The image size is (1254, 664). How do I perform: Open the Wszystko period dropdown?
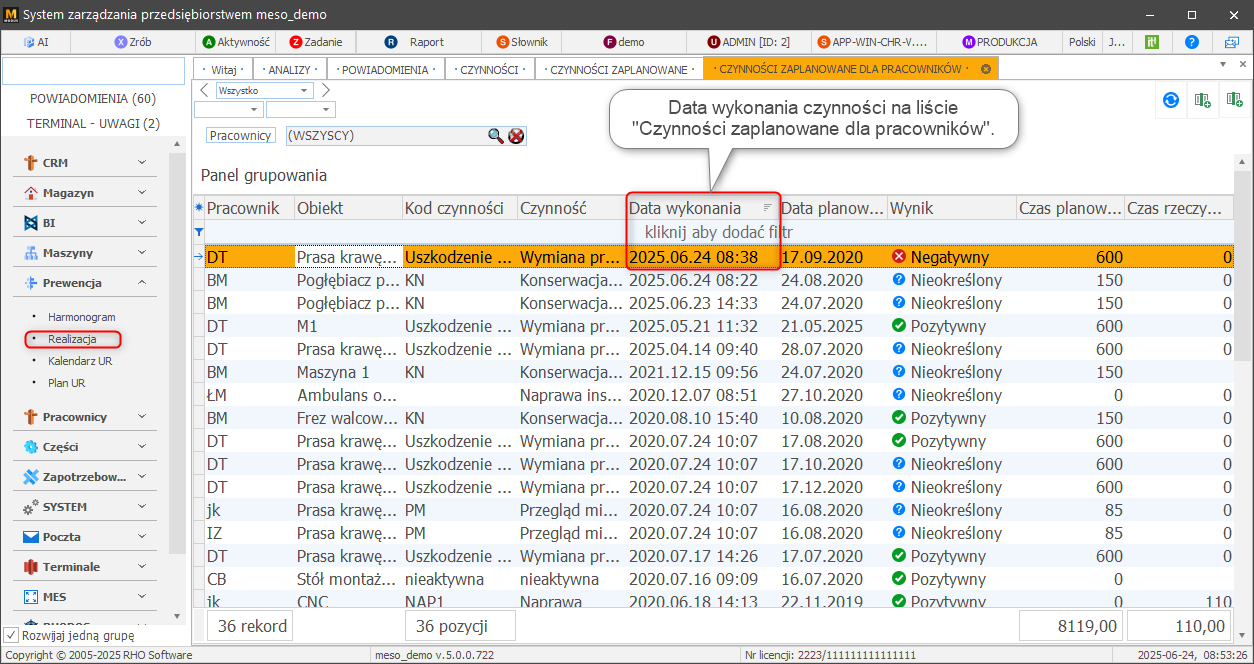pyautogui.click(x=306, y=91)
